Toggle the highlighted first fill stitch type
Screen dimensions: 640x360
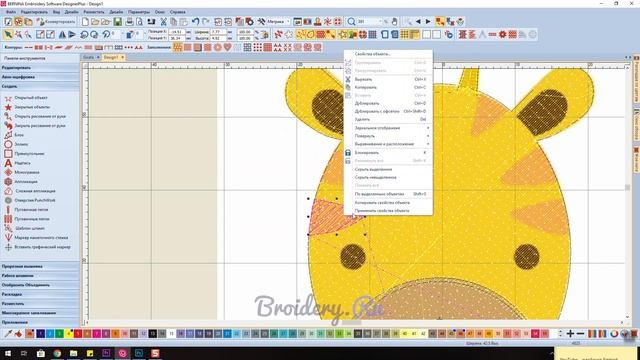point(177,47)
